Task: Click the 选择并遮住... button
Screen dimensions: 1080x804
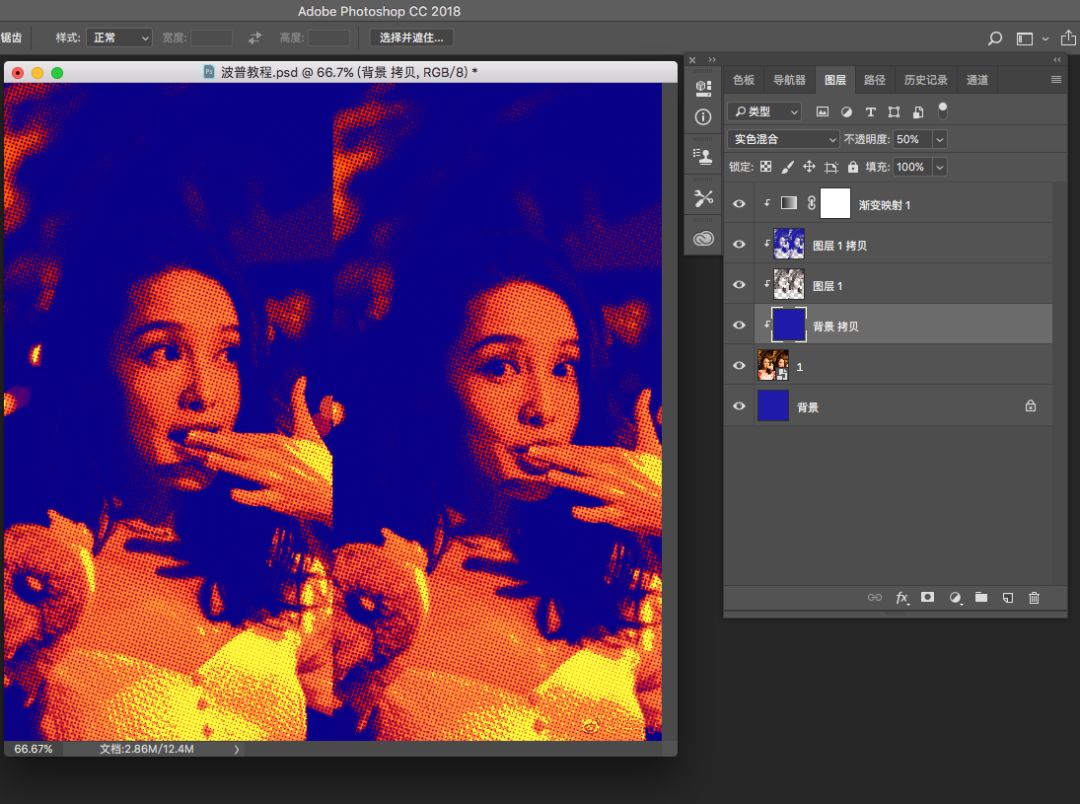Action: [x=411, y=38]
